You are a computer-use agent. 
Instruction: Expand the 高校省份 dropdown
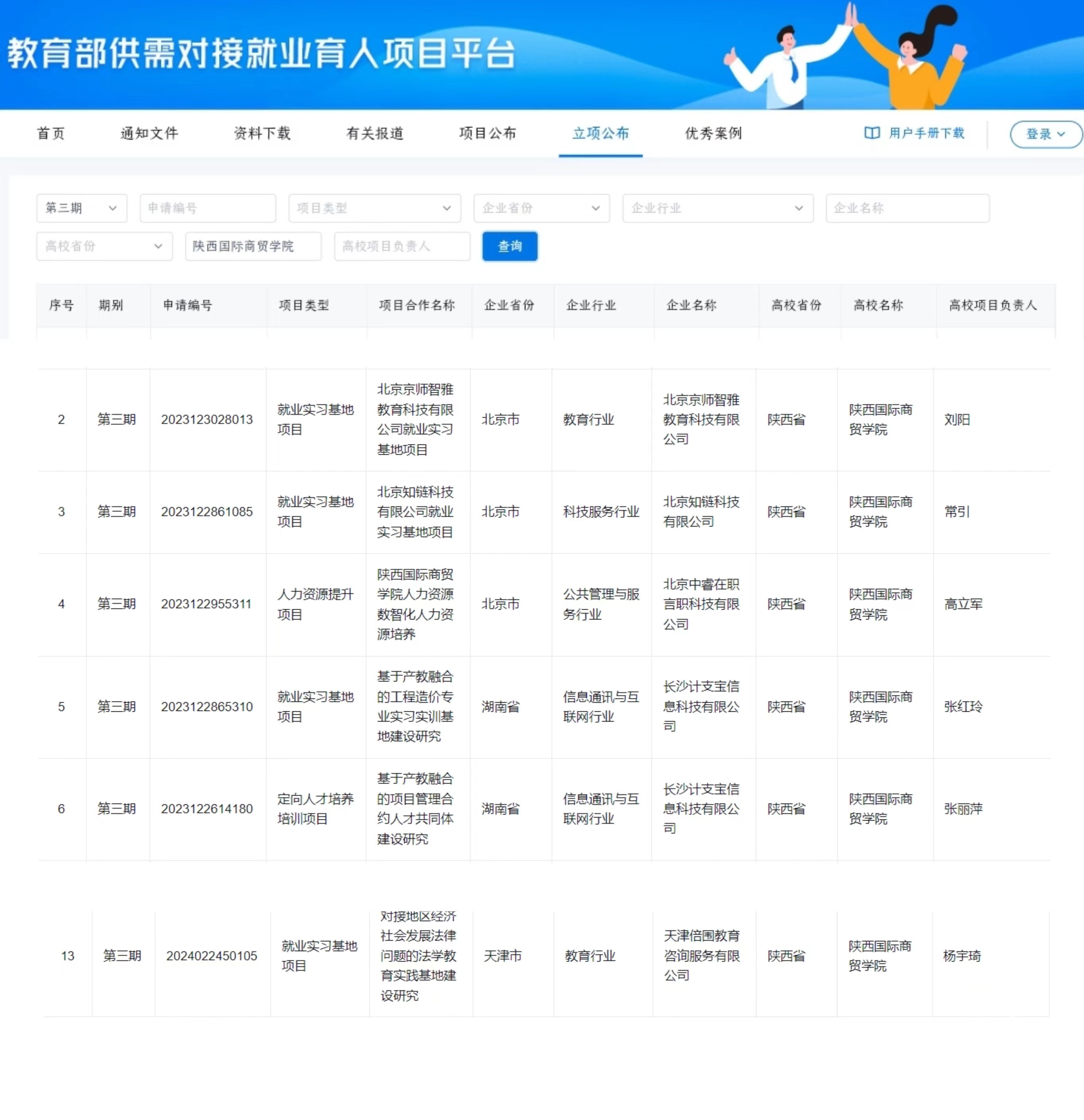104,246
